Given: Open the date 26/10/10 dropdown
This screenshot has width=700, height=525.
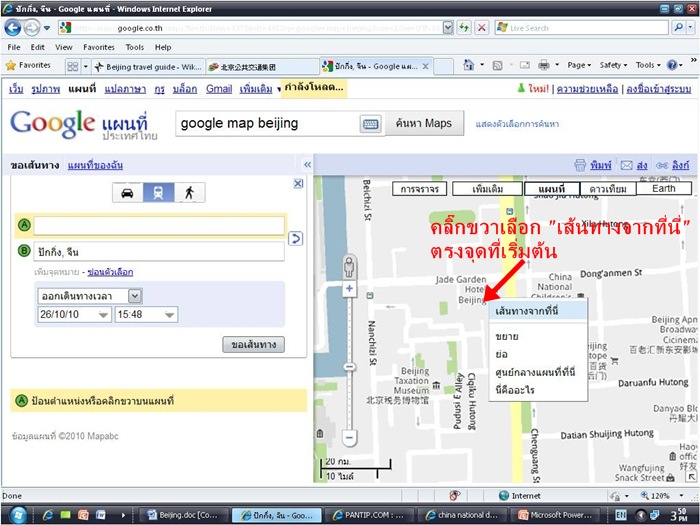Looking at the screenshot, I should [x=103, y=315].
